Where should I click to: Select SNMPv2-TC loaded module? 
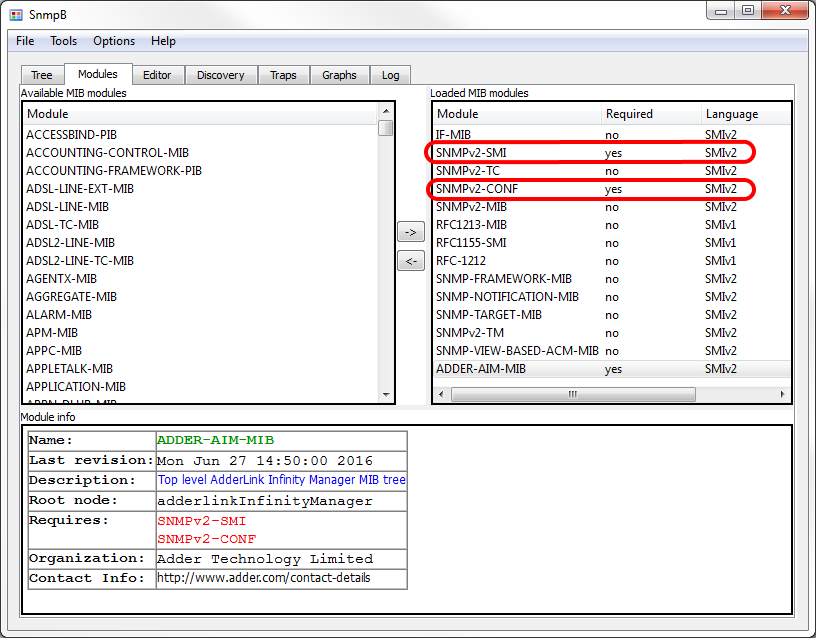tap(612, 171)
